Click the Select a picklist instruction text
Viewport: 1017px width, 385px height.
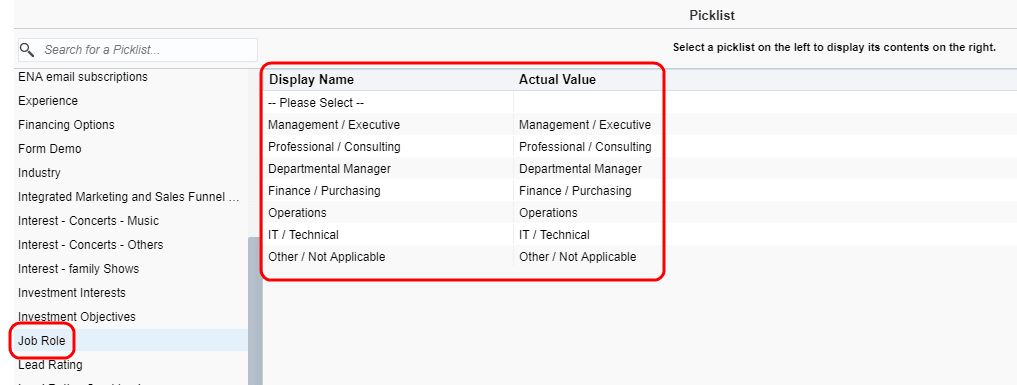click(x=834, y=47)
